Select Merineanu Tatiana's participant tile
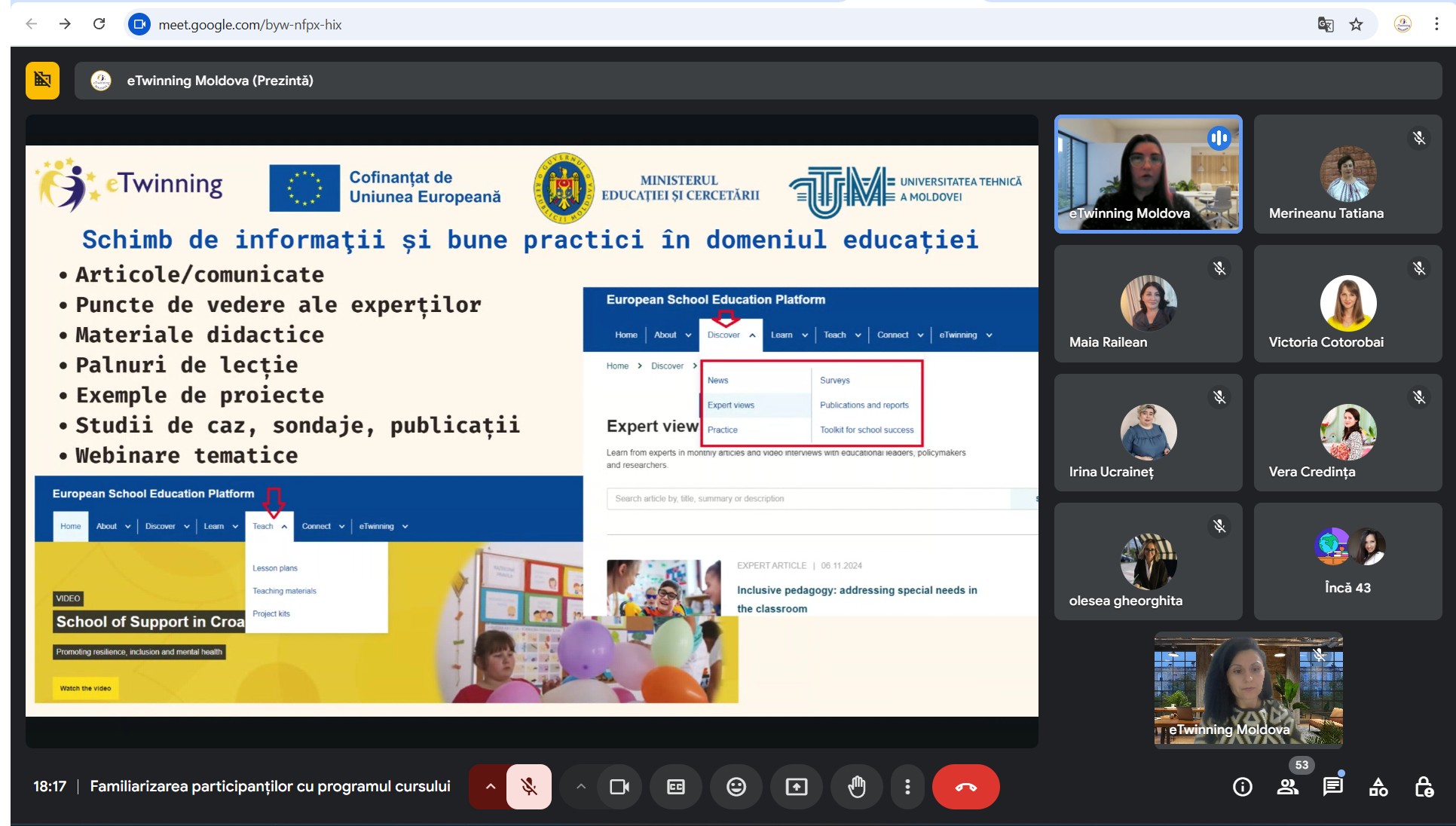This screenshot has width=1456, height=826. click(x=1347, y=174)
